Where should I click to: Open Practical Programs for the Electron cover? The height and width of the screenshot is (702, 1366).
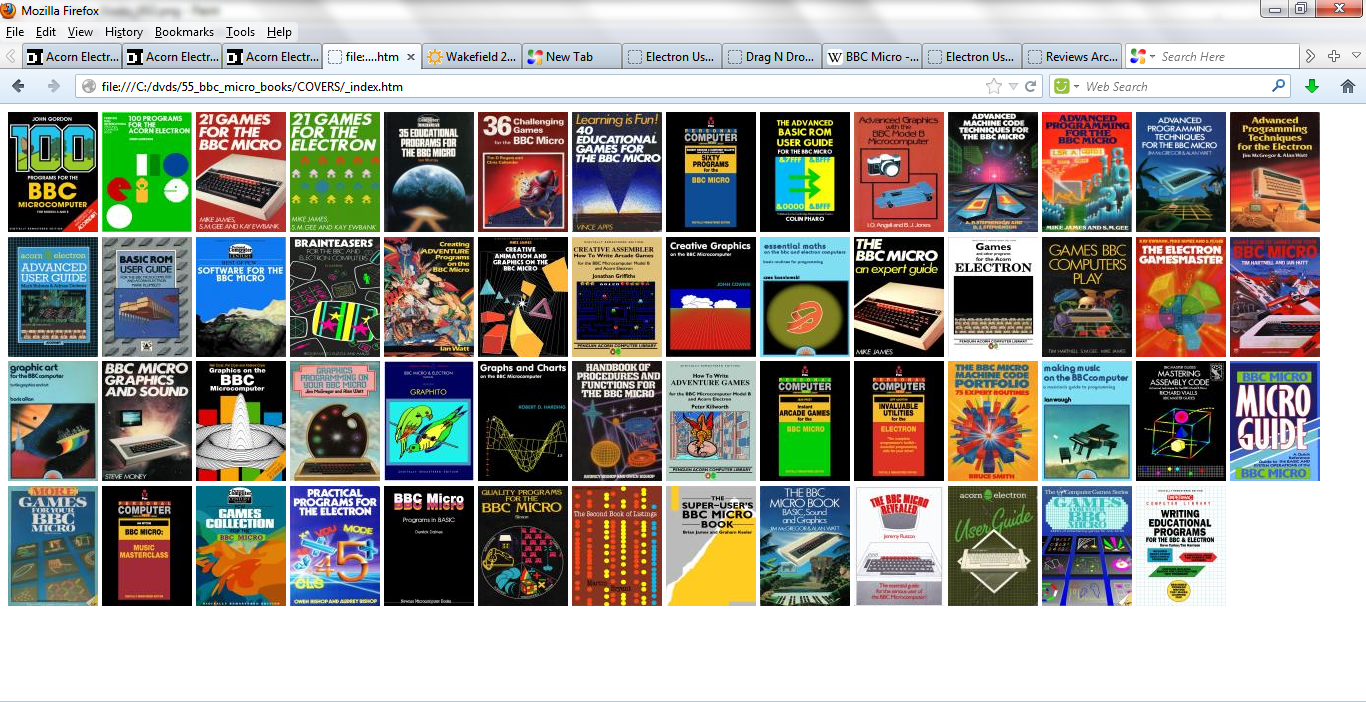point(335,546)
